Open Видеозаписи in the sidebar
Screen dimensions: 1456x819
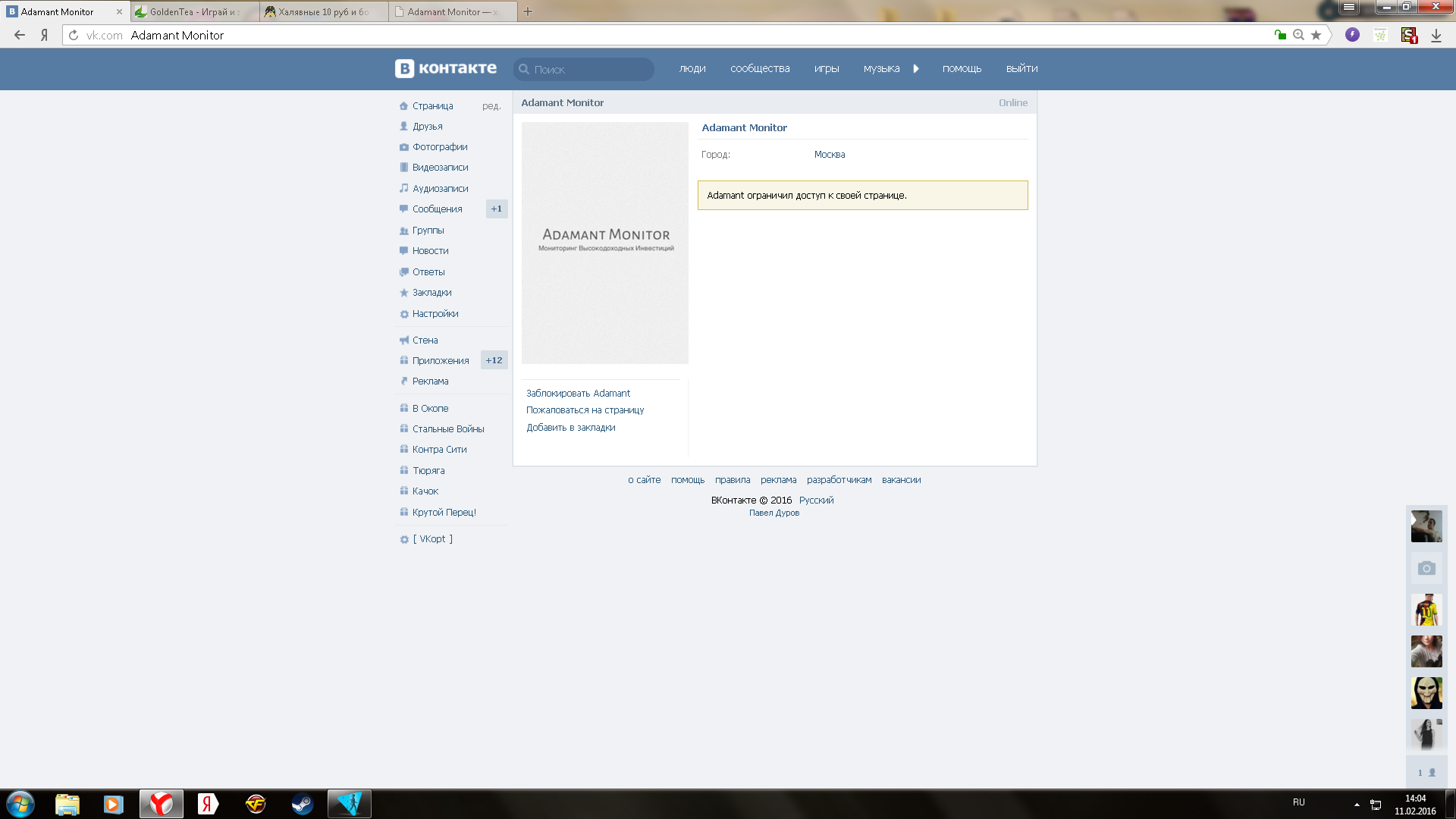[x=440, y=168]
